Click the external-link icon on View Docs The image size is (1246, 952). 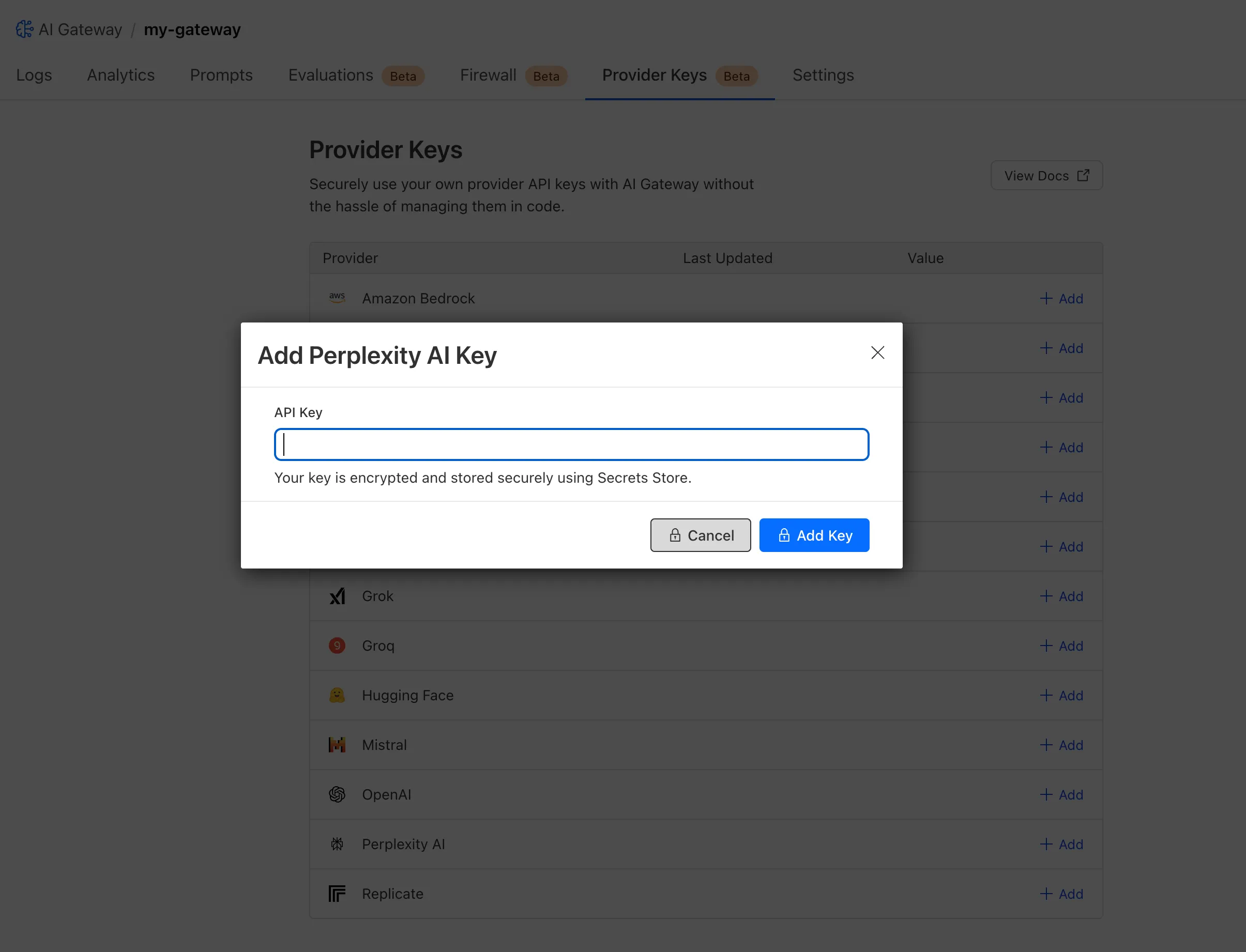tap(1083, 175)
